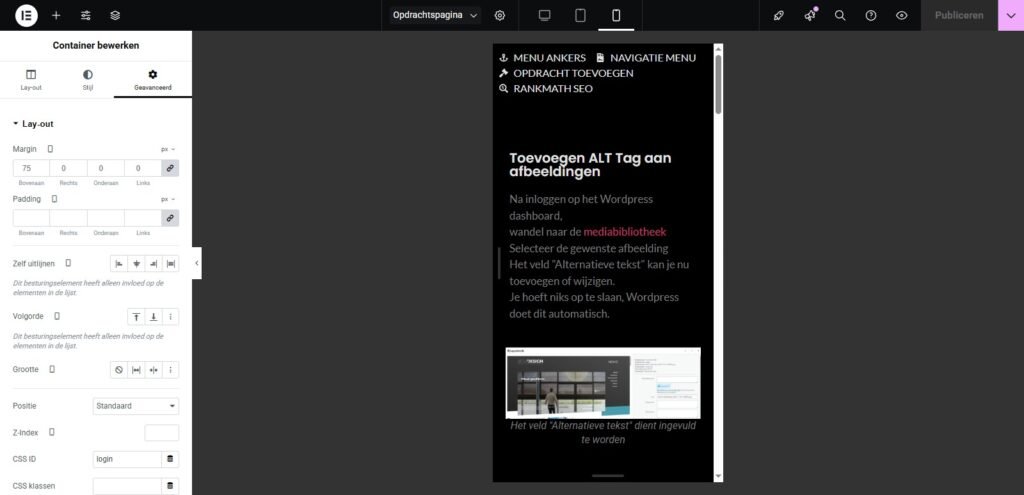Click the CSS ID field containing login
Image resolution: width=1024 pixels, height=495 pixels.
(127, 459)
